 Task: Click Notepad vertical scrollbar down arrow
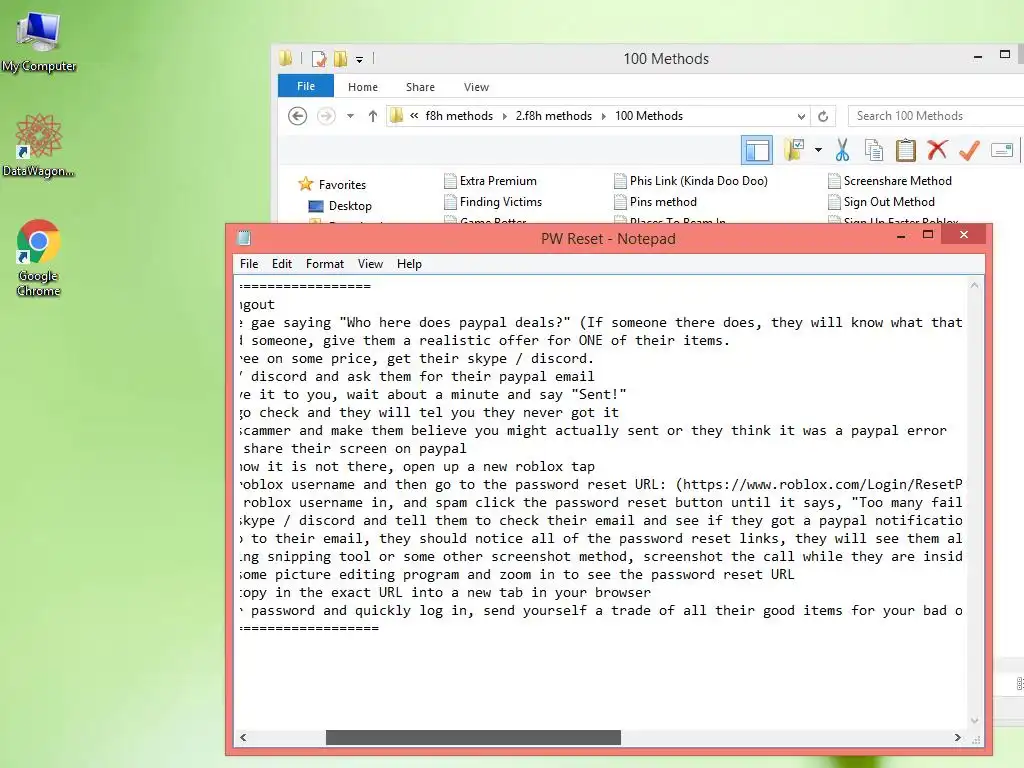[x=974, y=721]
